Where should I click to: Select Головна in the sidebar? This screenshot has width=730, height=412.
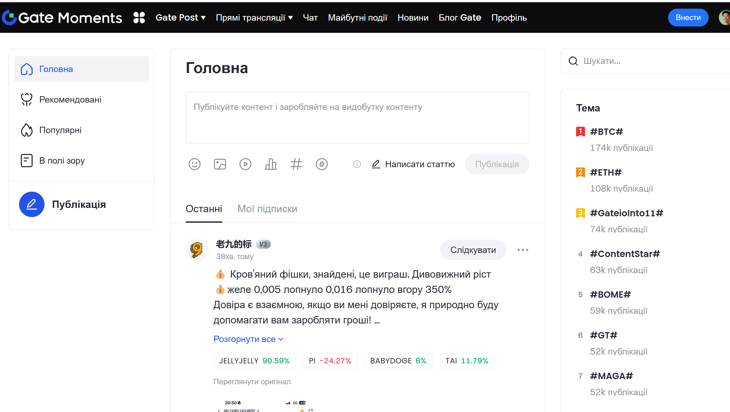(81, 69)
